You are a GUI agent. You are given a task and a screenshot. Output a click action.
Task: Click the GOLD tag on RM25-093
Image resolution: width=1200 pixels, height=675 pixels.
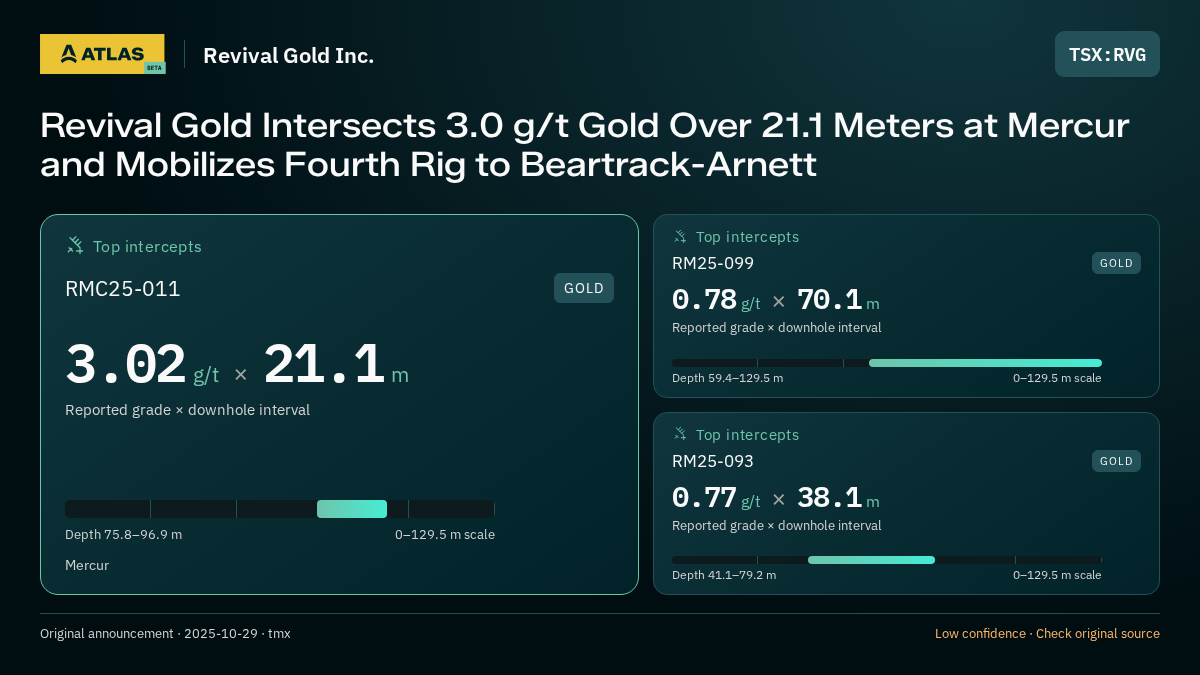[x=1116, y=461]
